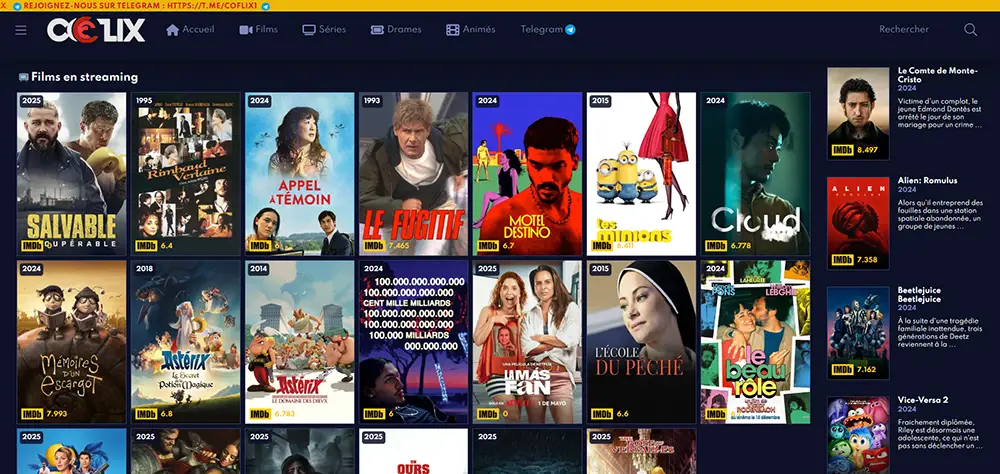Open the Mémoires d'un escargot poster
Screen dimensions: 1000x474
tap(71, 342)
